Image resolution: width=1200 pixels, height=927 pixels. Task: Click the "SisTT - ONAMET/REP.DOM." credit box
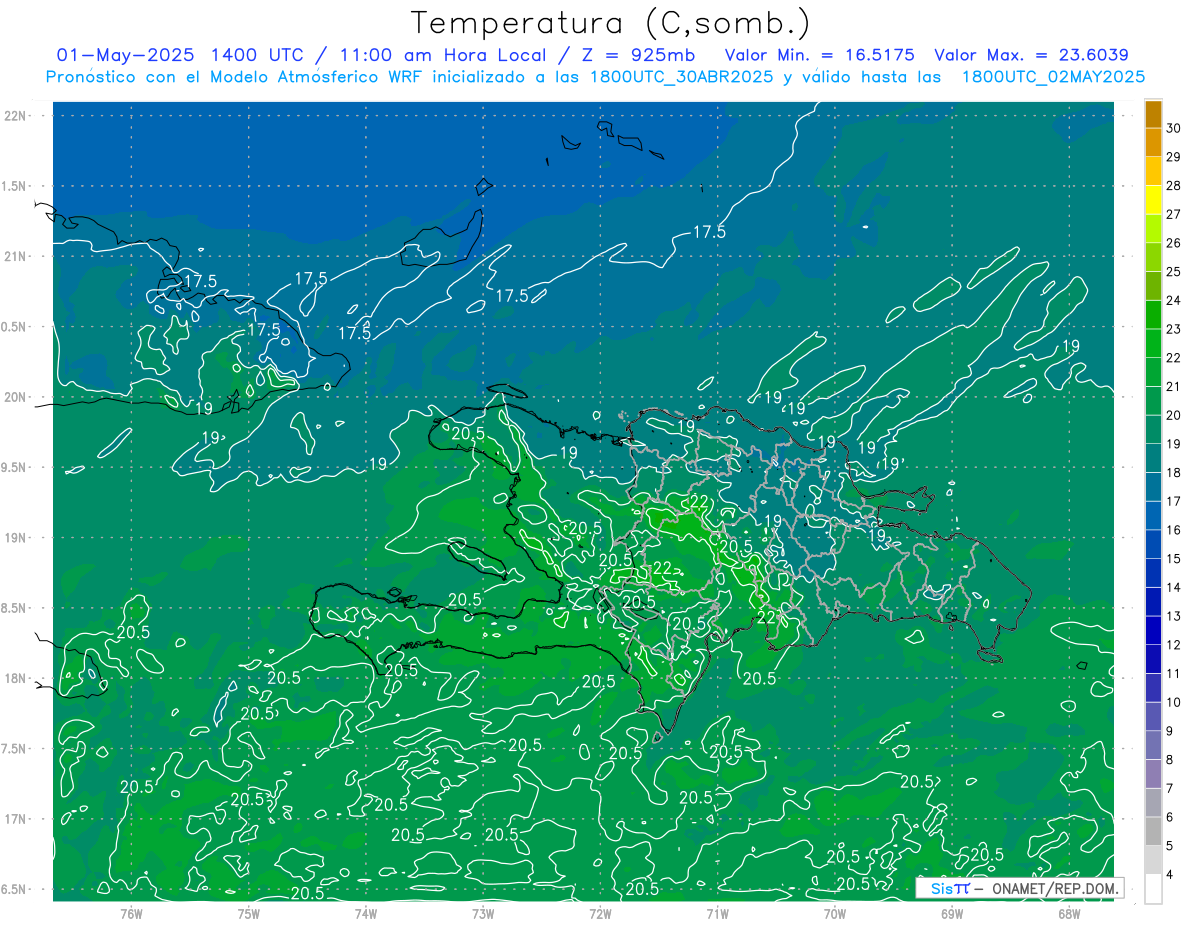click(1020, 888)
